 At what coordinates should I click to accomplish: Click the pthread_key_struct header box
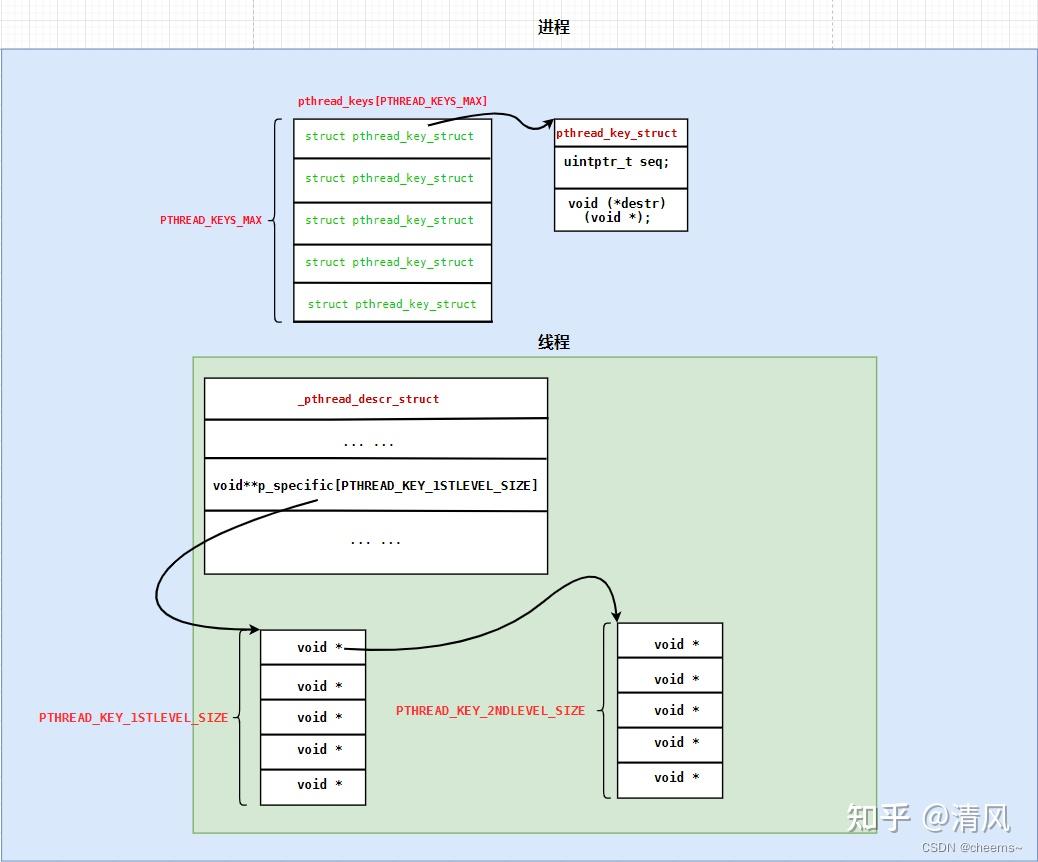pyautogui.click(x=620, y=132)
